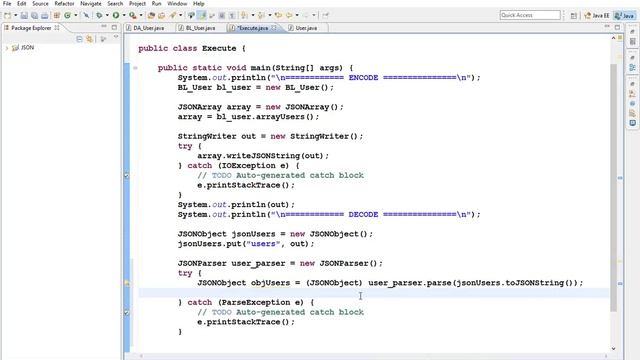Expand the JSON project tree node
This screenshot has height=360, width=640.
[7, 48]
